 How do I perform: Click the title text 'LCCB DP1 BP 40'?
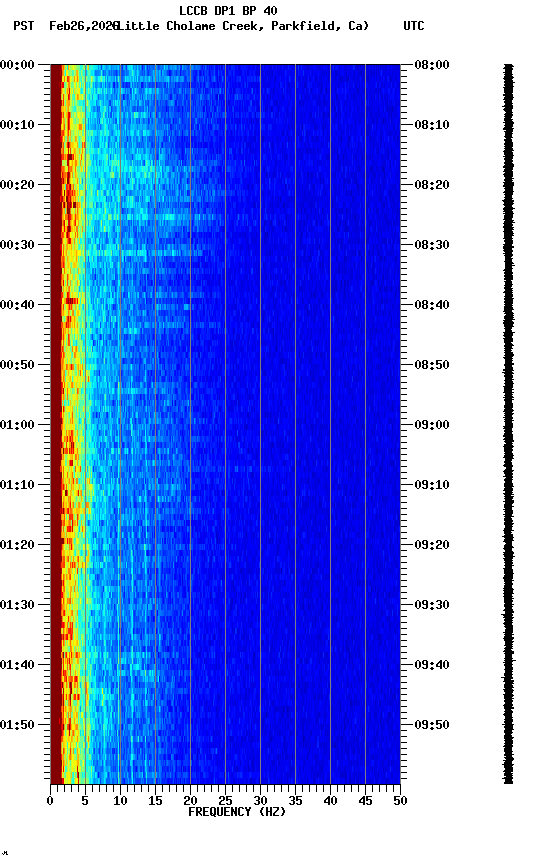[228, 10]
